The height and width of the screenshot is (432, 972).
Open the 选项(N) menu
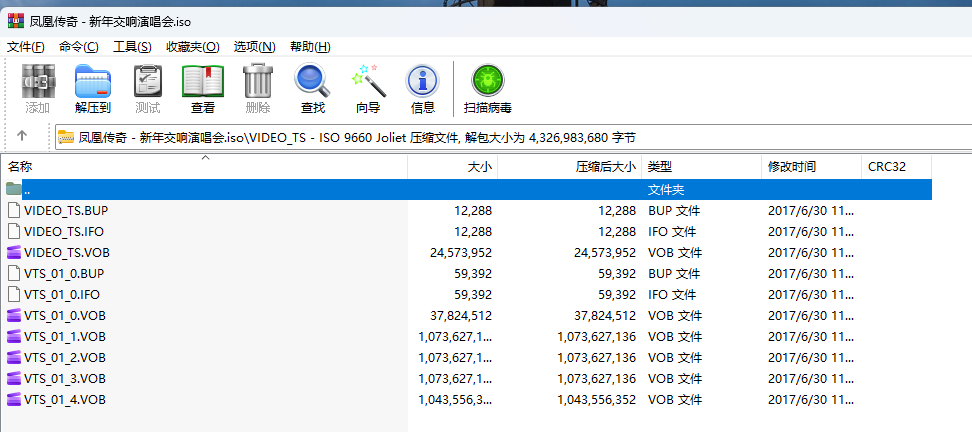tap(254, 47)
